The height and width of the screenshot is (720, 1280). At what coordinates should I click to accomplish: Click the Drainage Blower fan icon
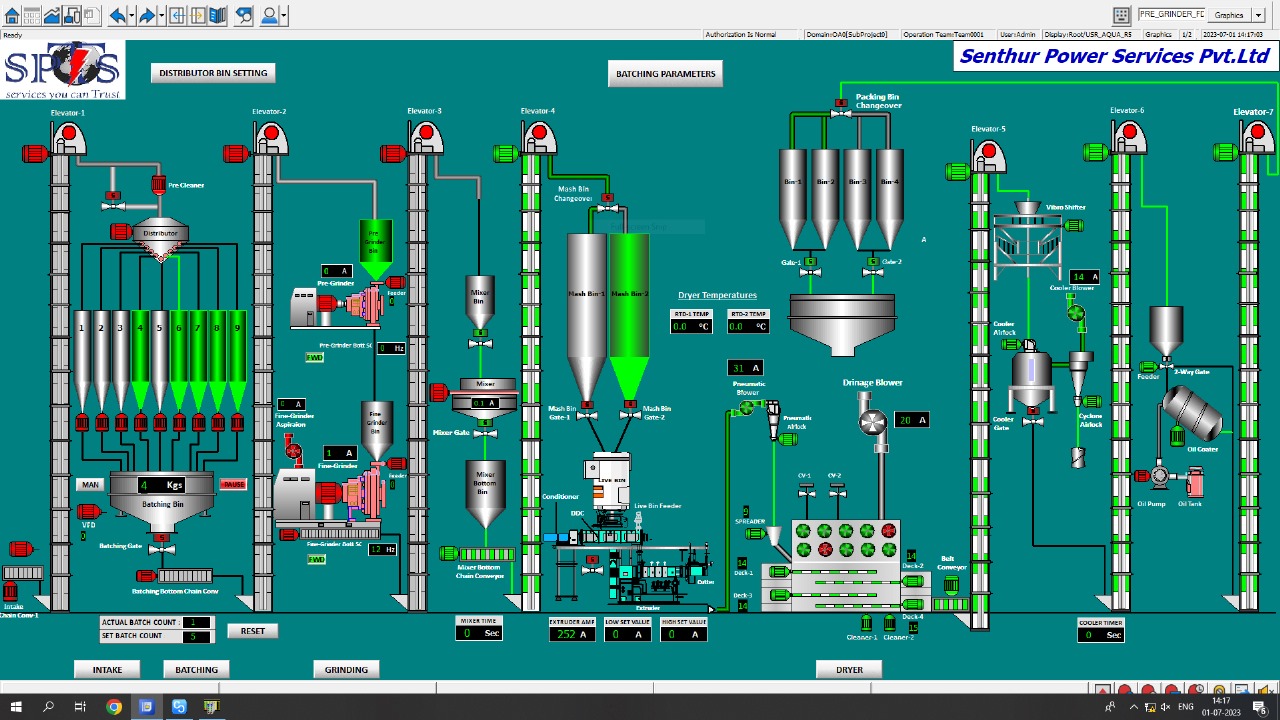click(x=873, y=422)
